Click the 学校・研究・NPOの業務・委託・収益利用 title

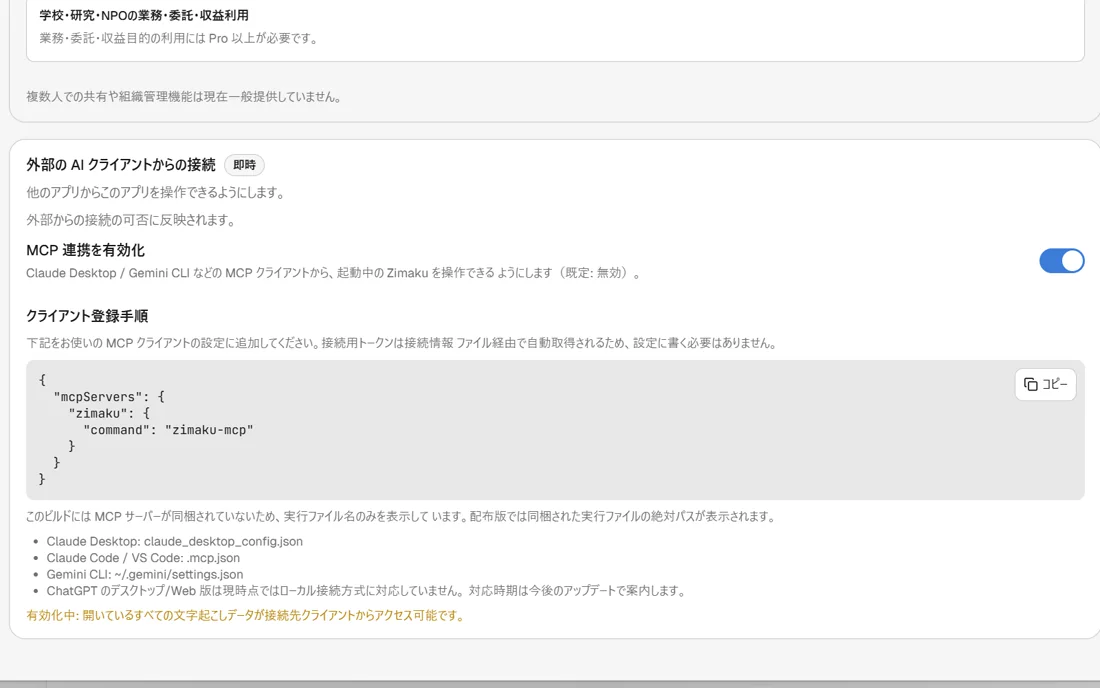144,15
